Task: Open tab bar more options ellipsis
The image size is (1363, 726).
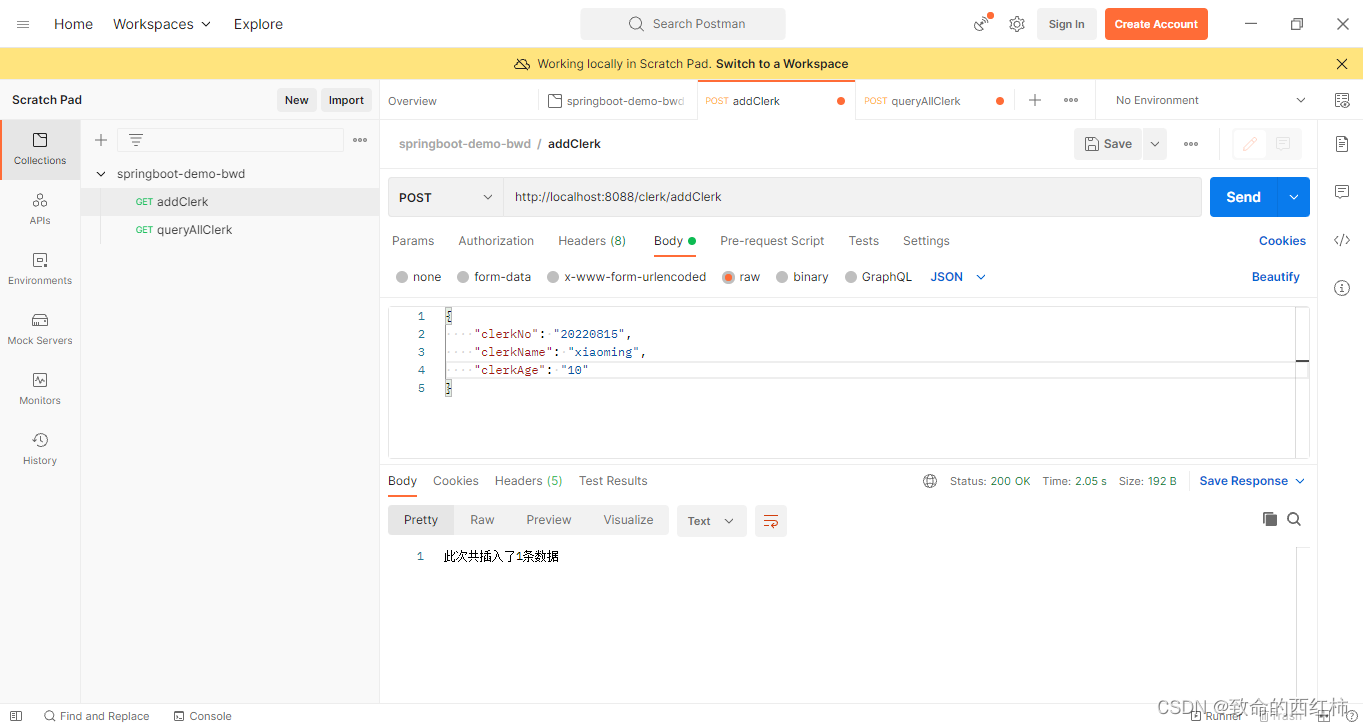Action: pyautogui.click(x=1071, y=100)
